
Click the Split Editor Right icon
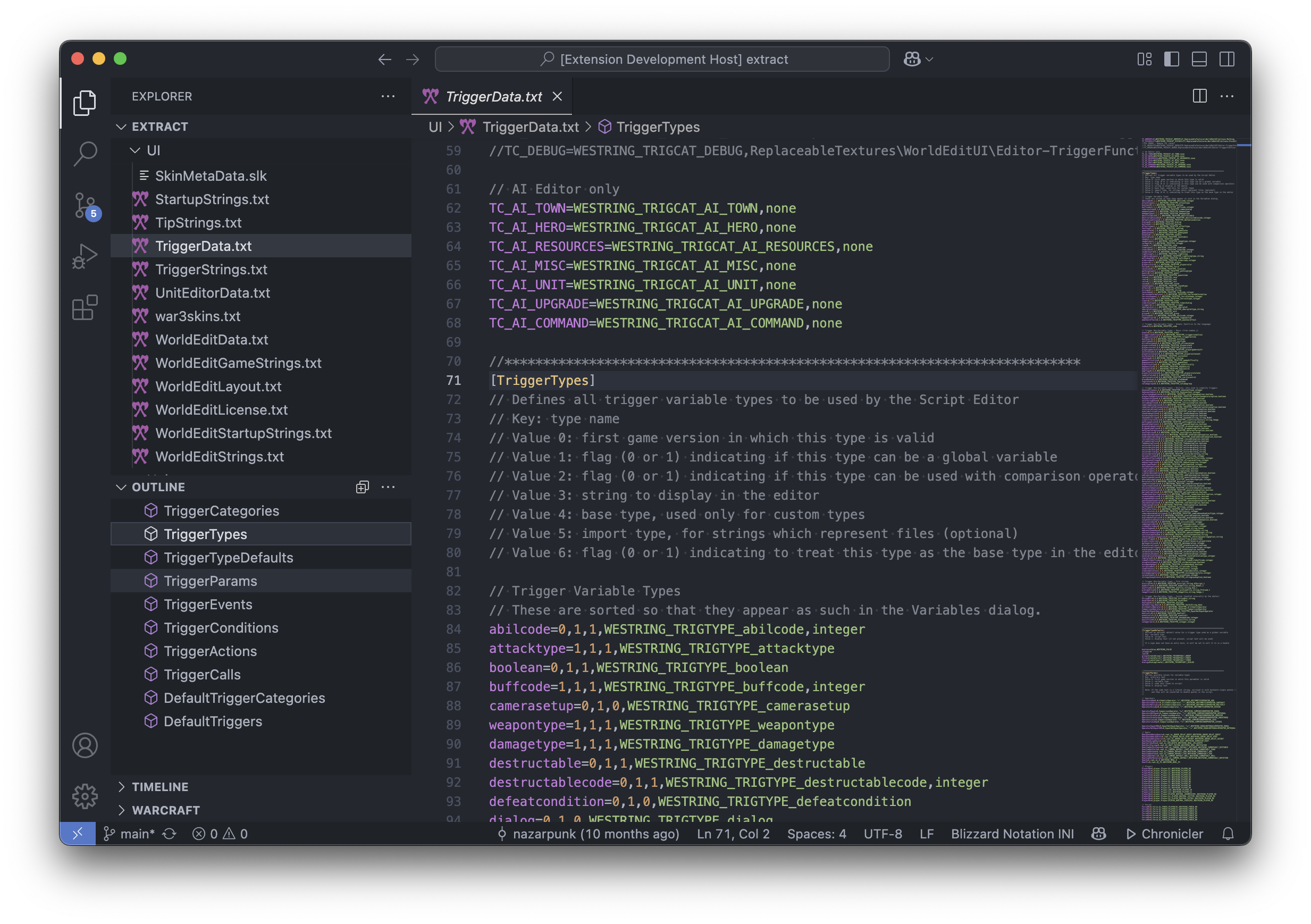click(x=1199, y=96)
